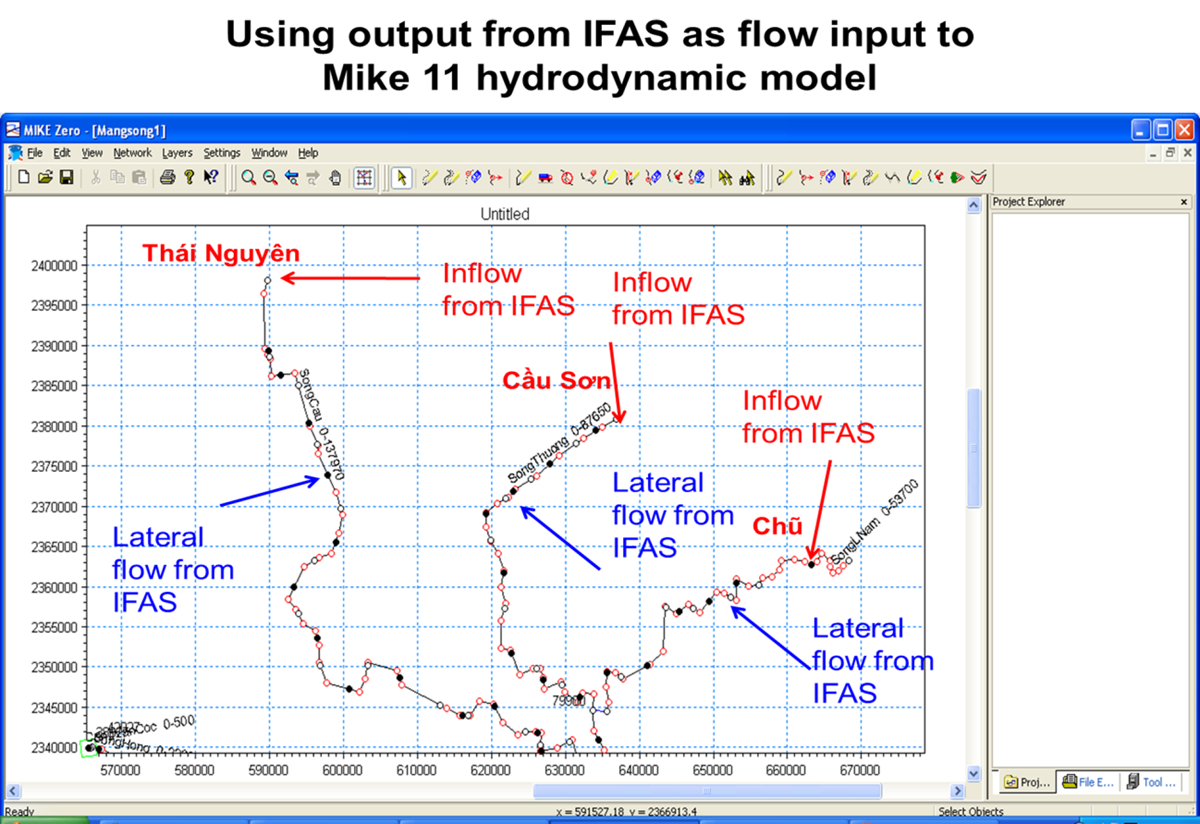1200x824 pixels.
Task: Open the Settings menu
Action: point(222,153)
